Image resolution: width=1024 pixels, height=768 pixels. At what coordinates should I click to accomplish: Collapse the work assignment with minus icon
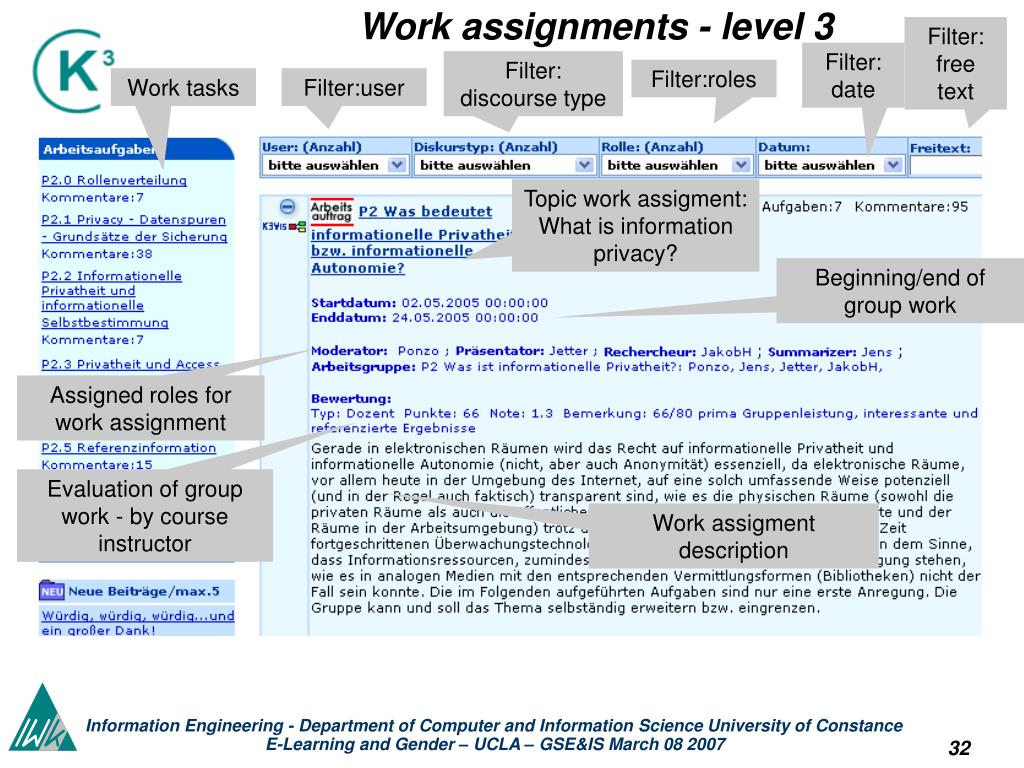pyautogui.click(x=287, y=207)
